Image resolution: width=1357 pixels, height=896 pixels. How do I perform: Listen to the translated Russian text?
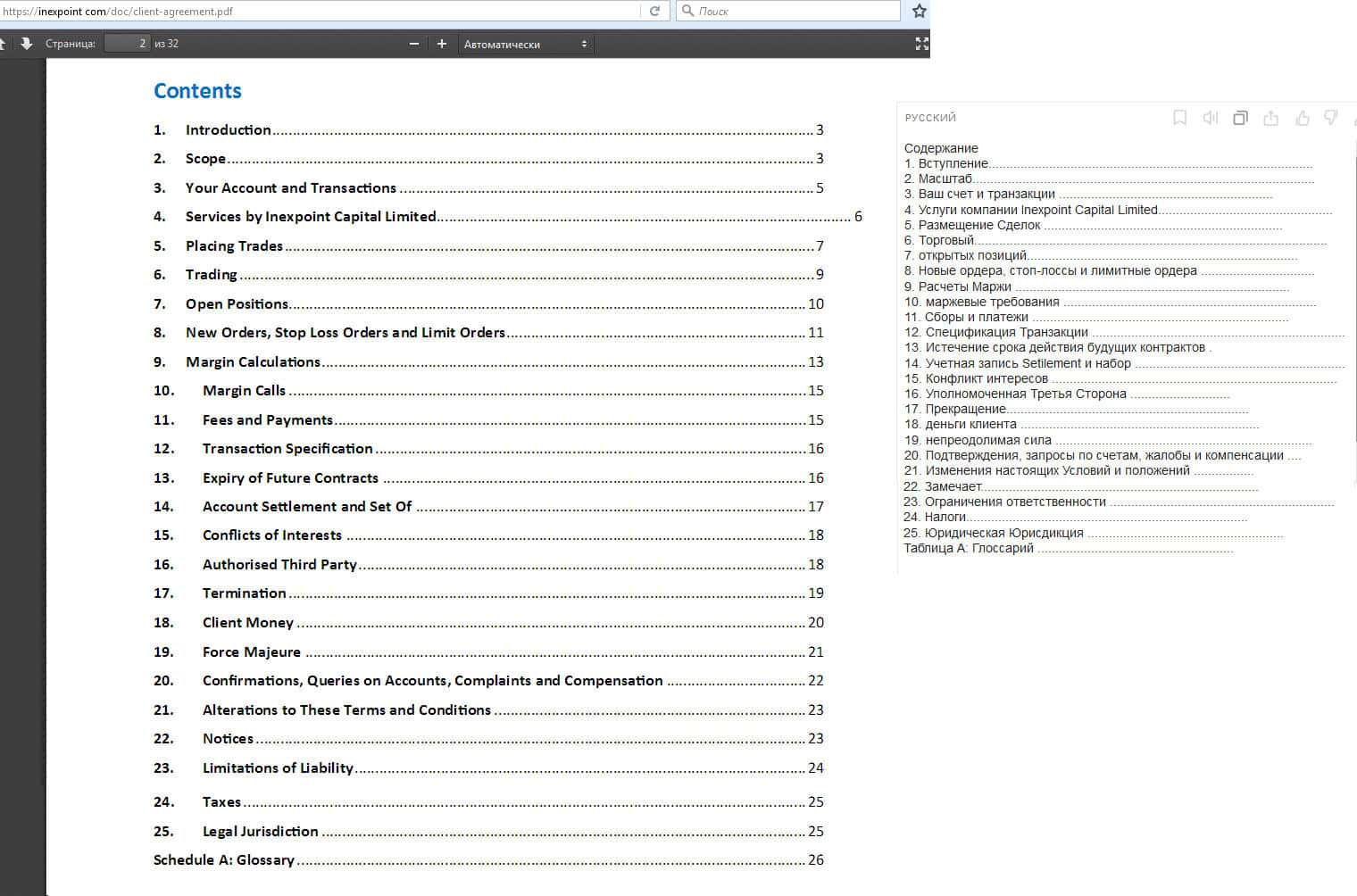pos(1210,118)
